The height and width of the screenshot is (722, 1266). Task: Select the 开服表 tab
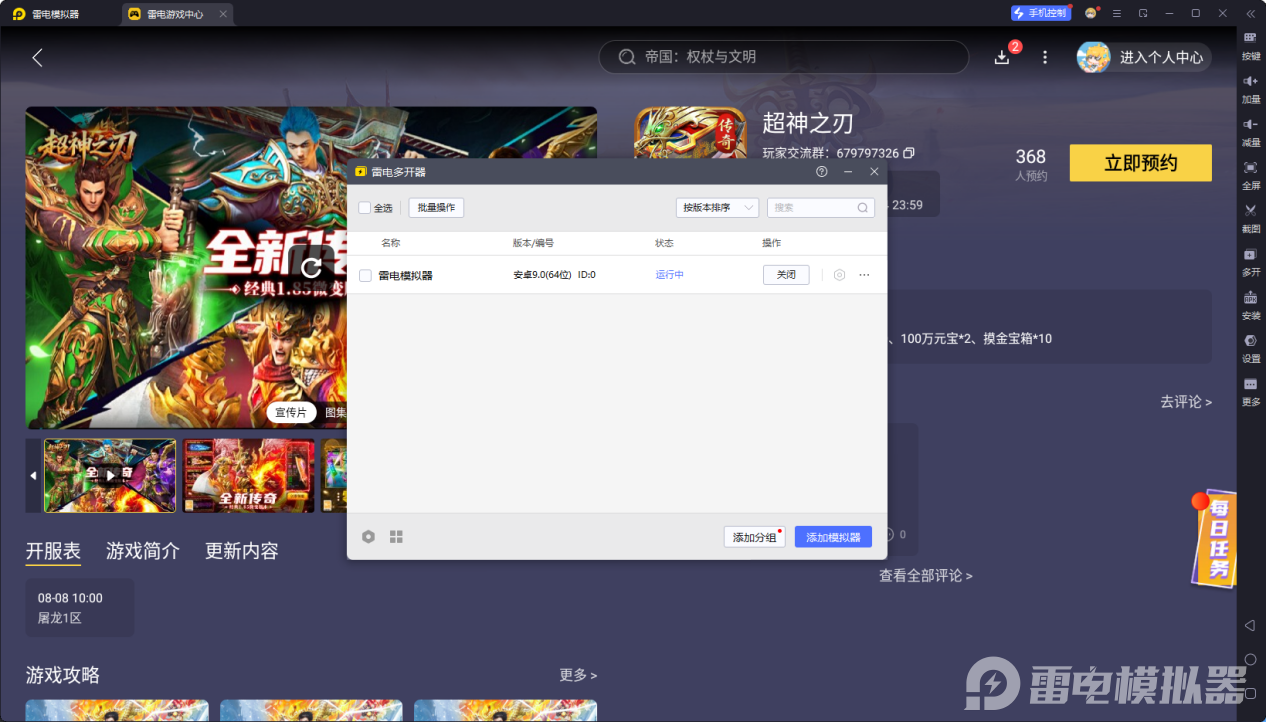[x=53, y=551]
